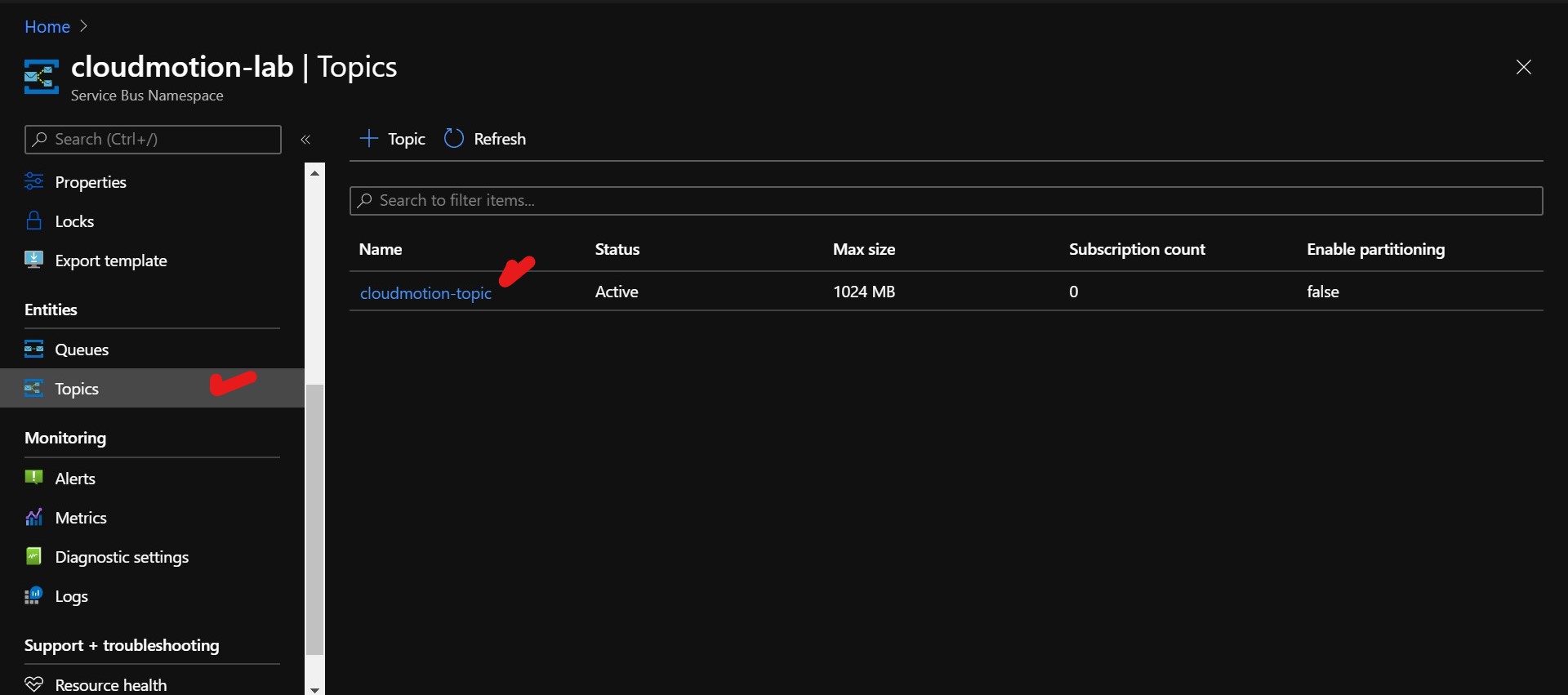
Task: Click the Locks padlock icon
Action: (33, 221)
